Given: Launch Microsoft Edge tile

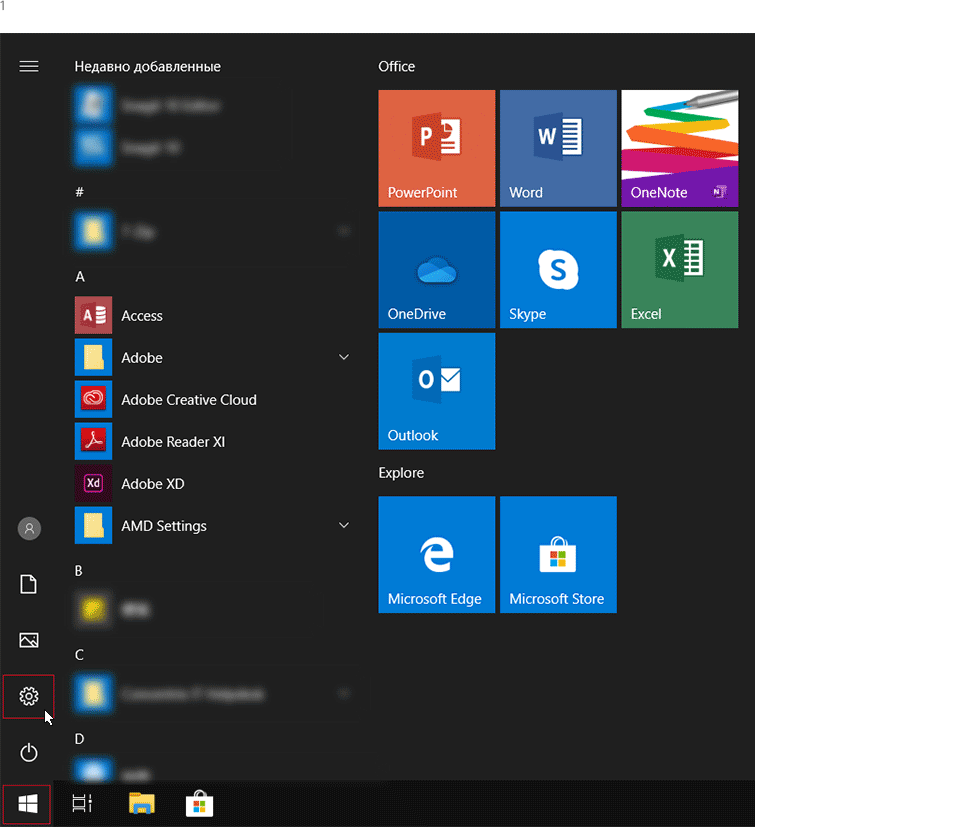Looking at the screenshot, I should point(436,554).
